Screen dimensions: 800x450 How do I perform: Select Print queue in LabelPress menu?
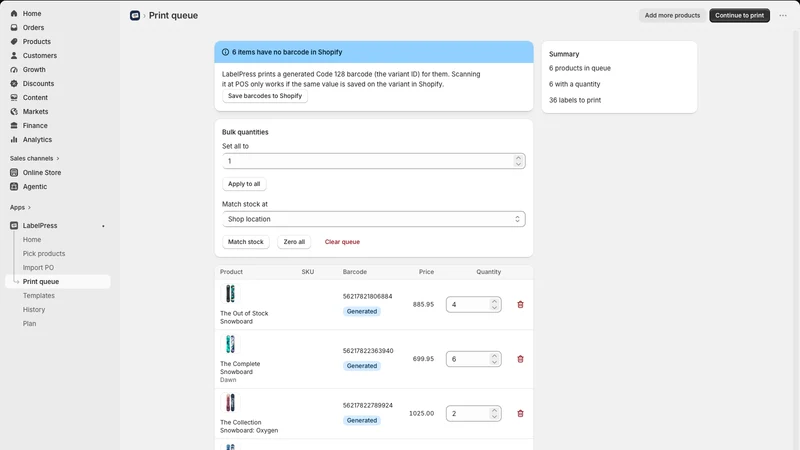point(58,282)
